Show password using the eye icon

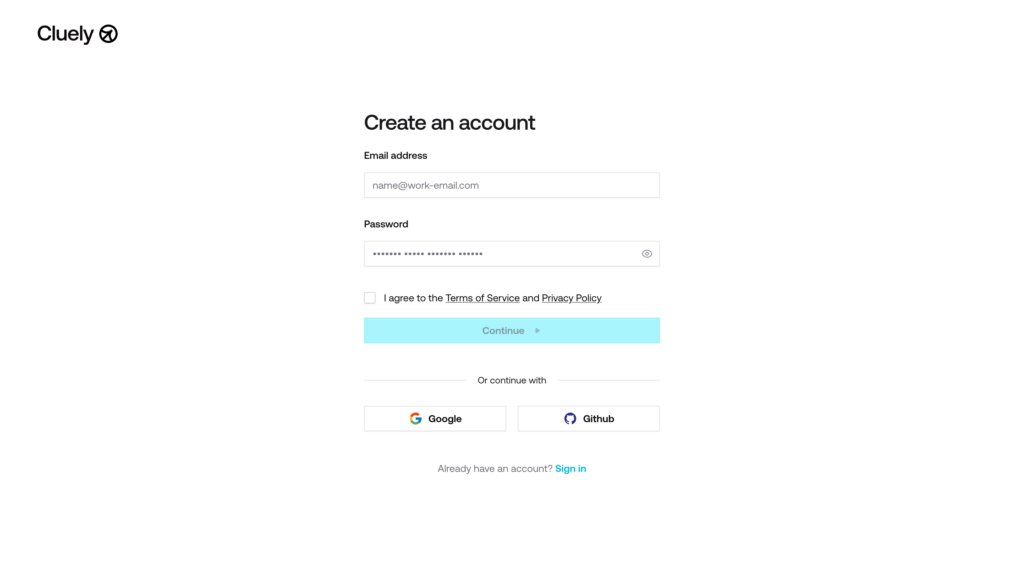647,254
